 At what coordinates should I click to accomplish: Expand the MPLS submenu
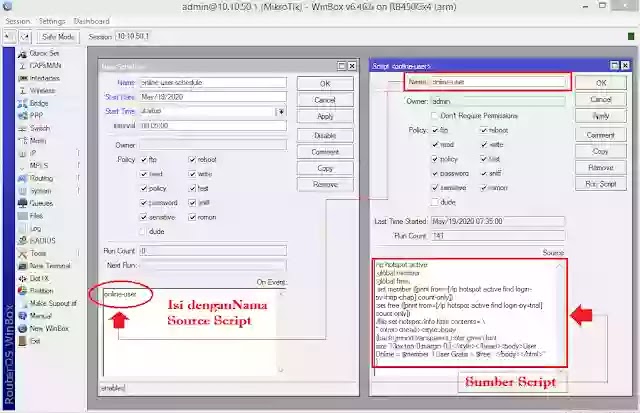pos(78,166)
